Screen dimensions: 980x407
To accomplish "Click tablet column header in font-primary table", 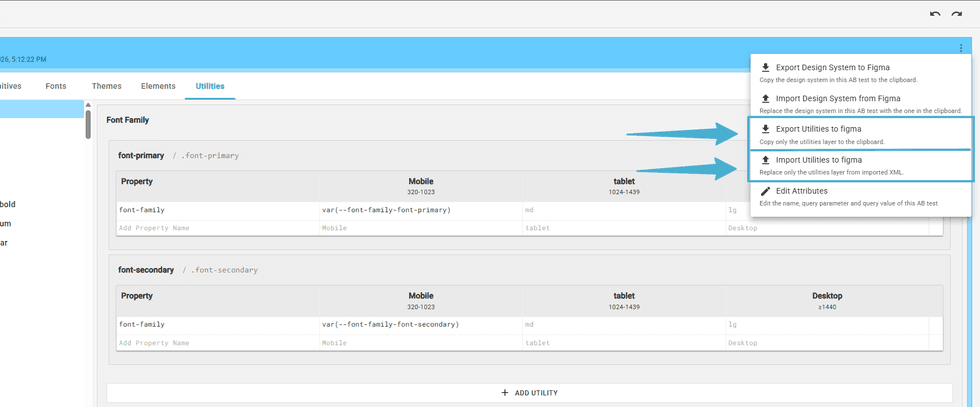I will pos(624,186).
